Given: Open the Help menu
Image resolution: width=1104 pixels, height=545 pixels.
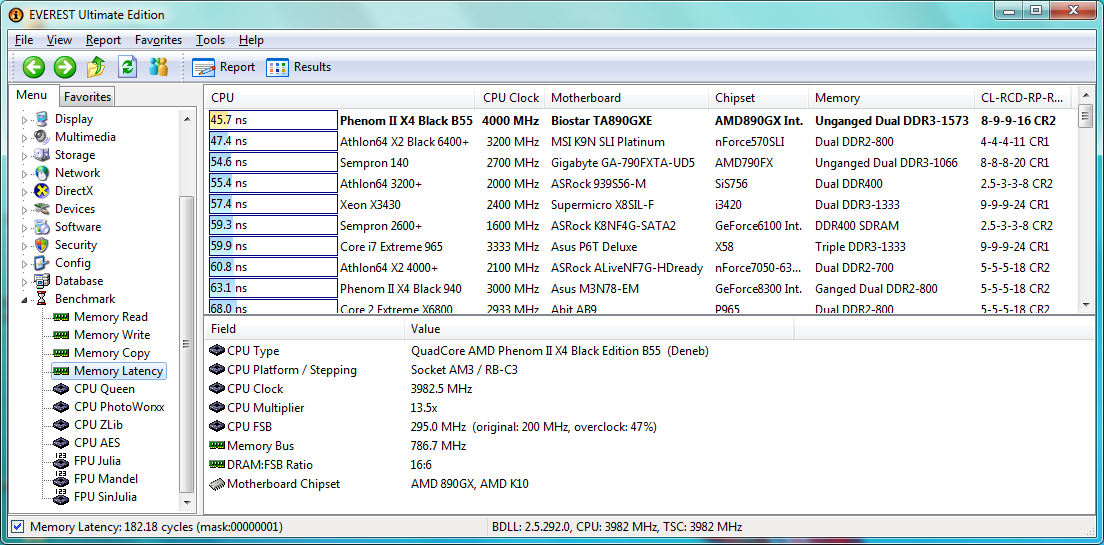Looking at the screenshot, I should pos(251,40).
